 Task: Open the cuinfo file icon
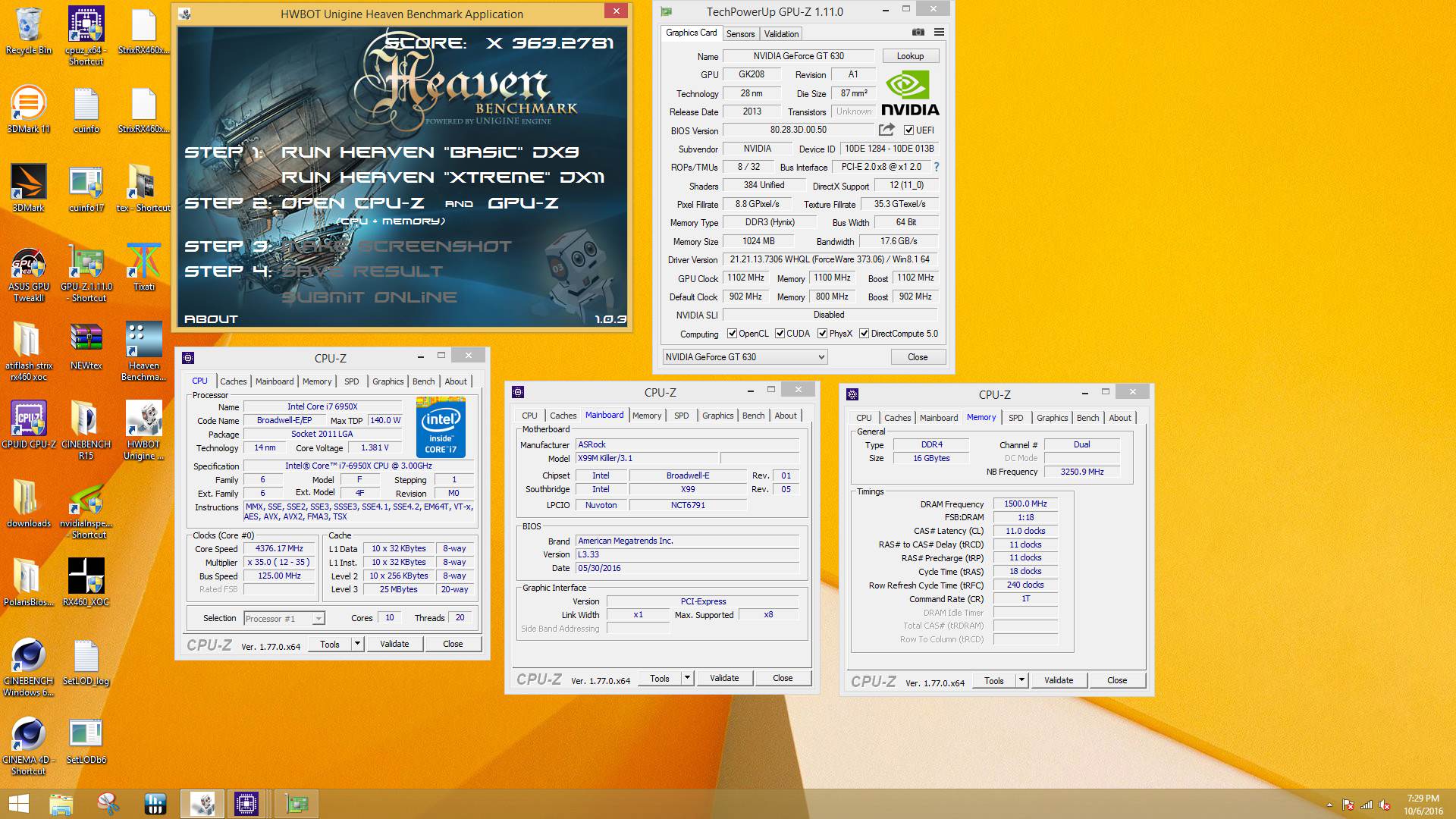(86, 108)
